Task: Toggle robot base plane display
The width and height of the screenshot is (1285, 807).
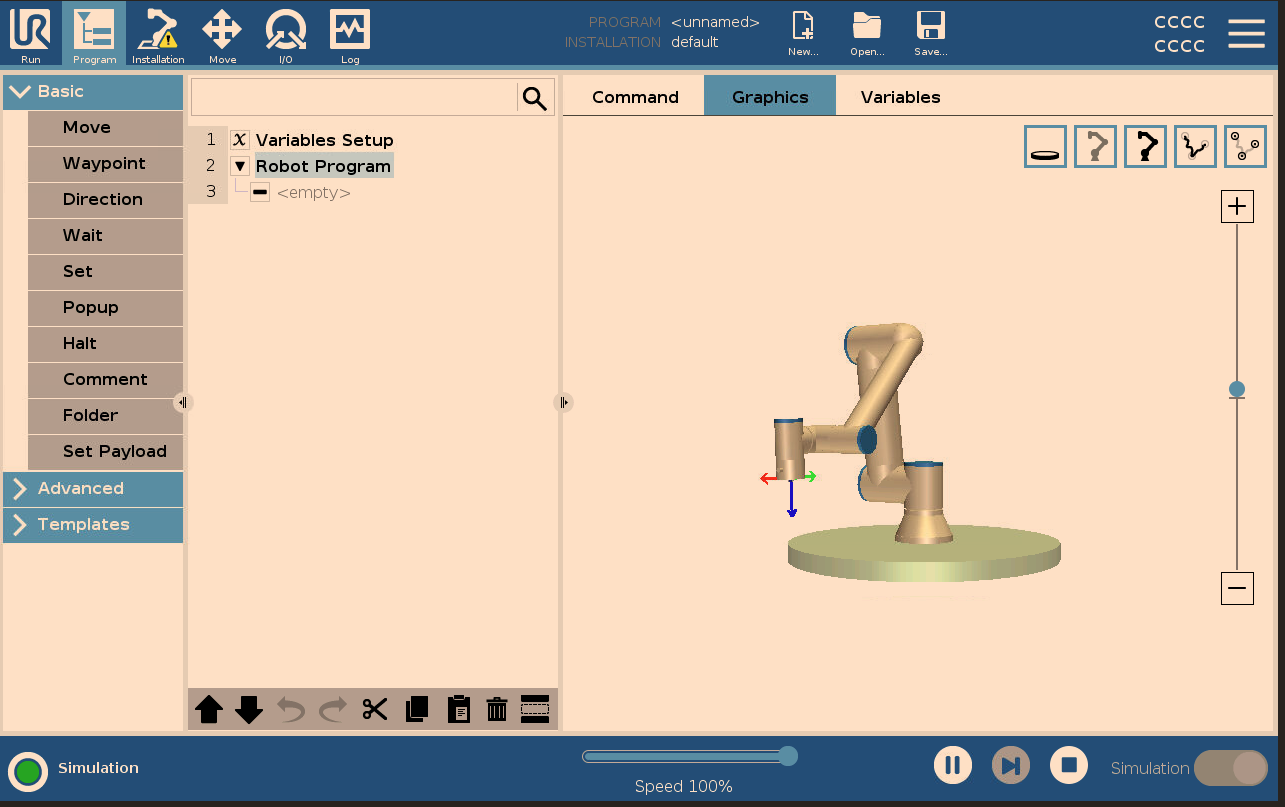Action: tap(1046, 146)
